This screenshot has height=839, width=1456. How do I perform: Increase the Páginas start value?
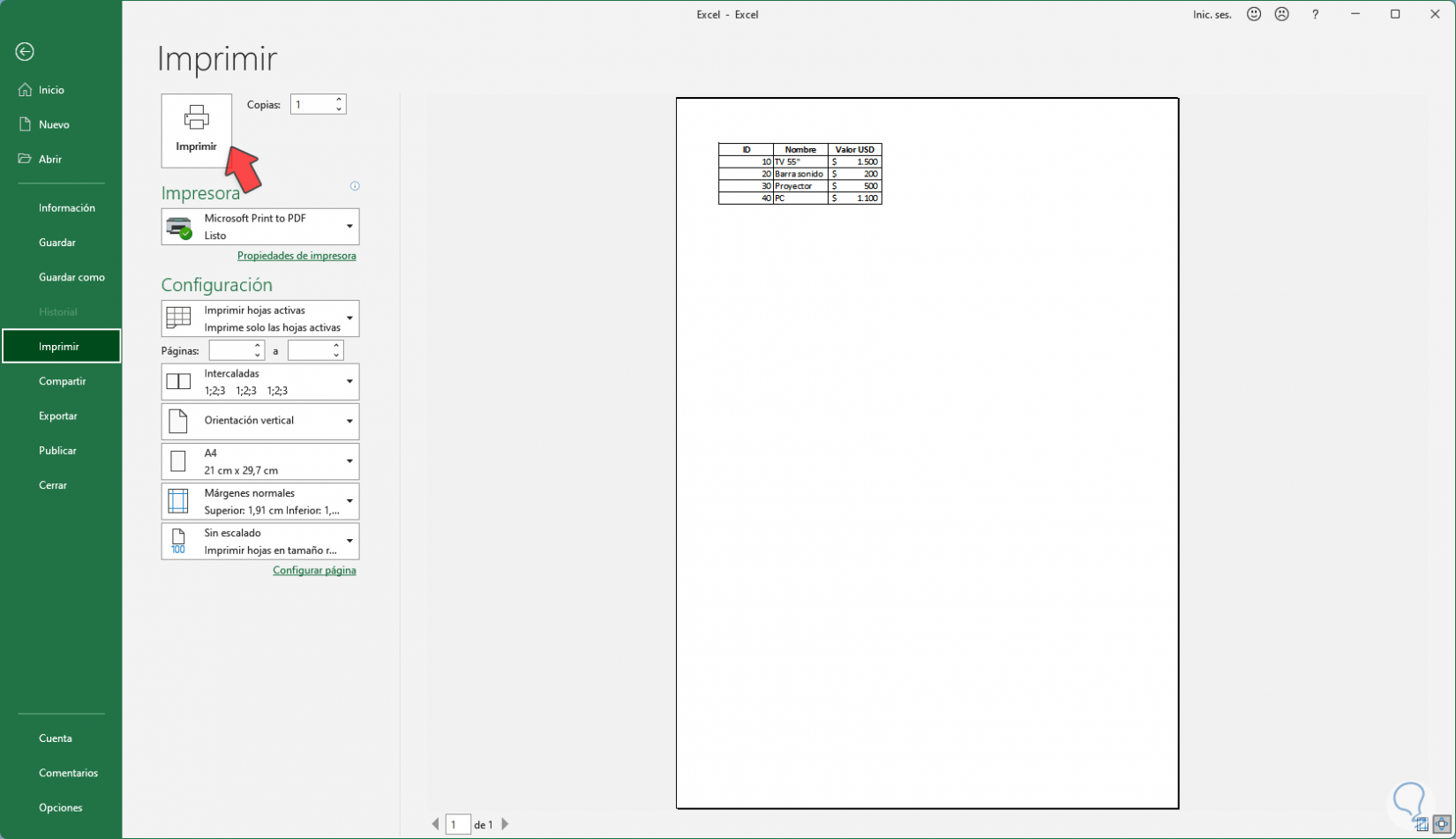tap(258, 346)
